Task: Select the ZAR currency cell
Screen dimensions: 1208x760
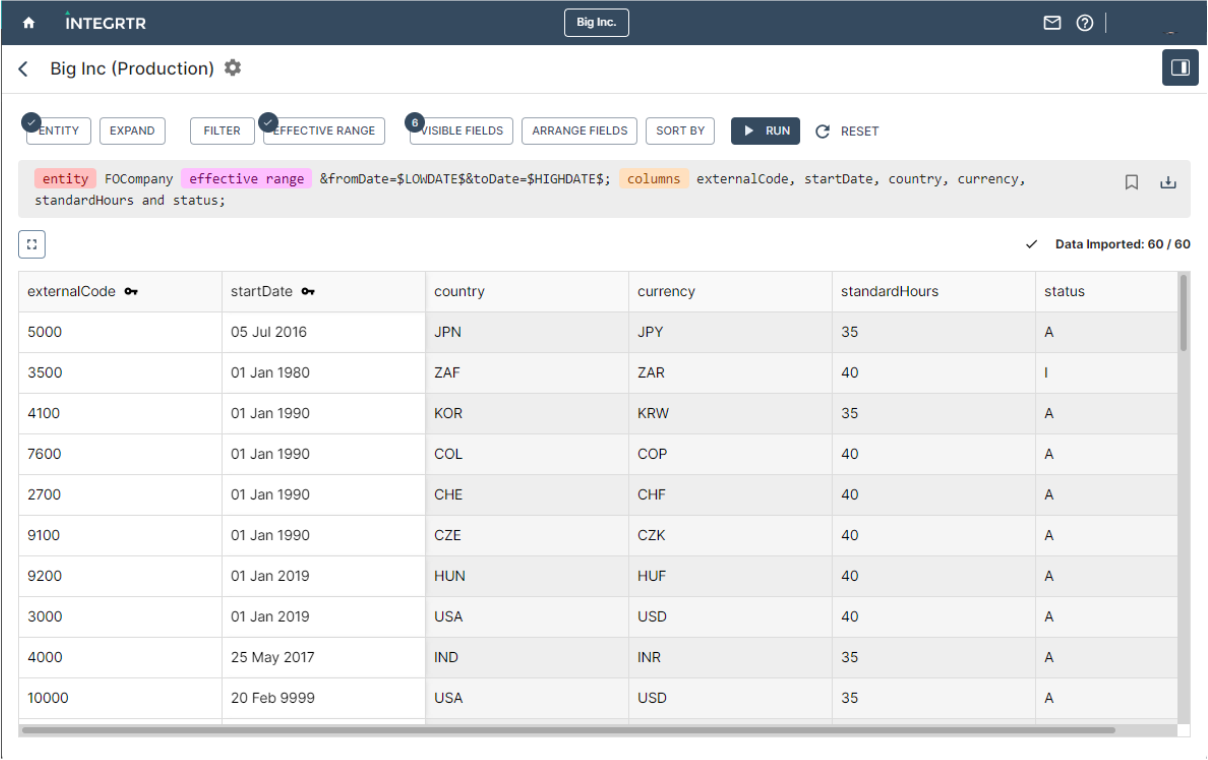Action: pos(731,373)
